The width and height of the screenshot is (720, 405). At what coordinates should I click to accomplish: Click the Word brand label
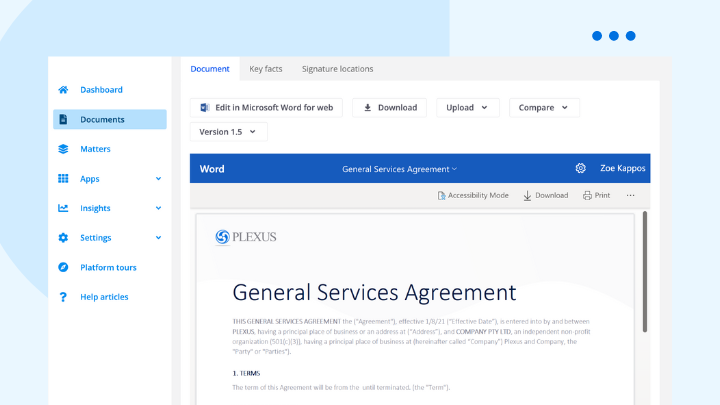click(212, 169)
